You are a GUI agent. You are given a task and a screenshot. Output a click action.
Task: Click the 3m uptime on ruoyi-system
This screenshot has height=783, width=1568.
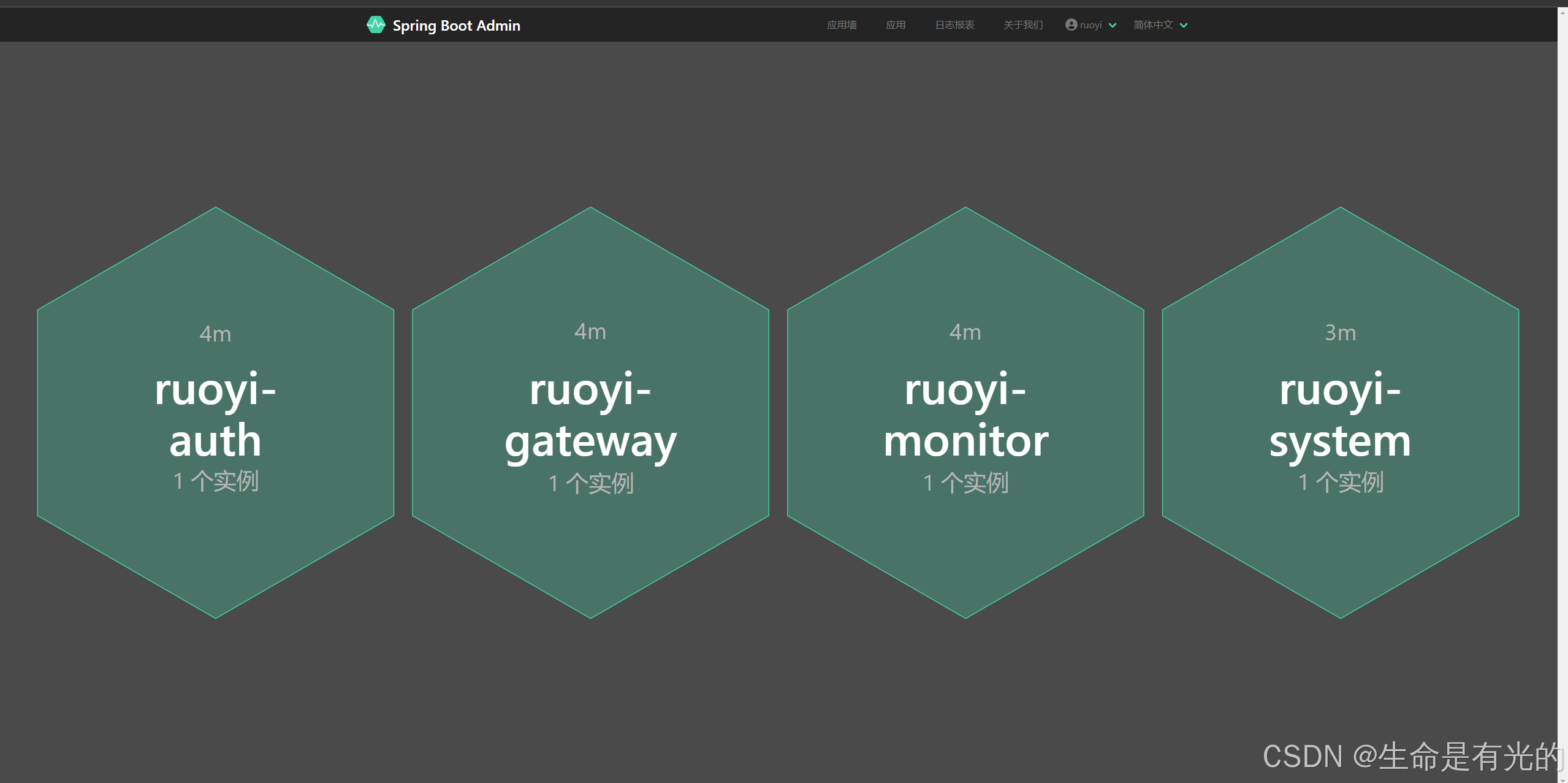pos(1341,333)
